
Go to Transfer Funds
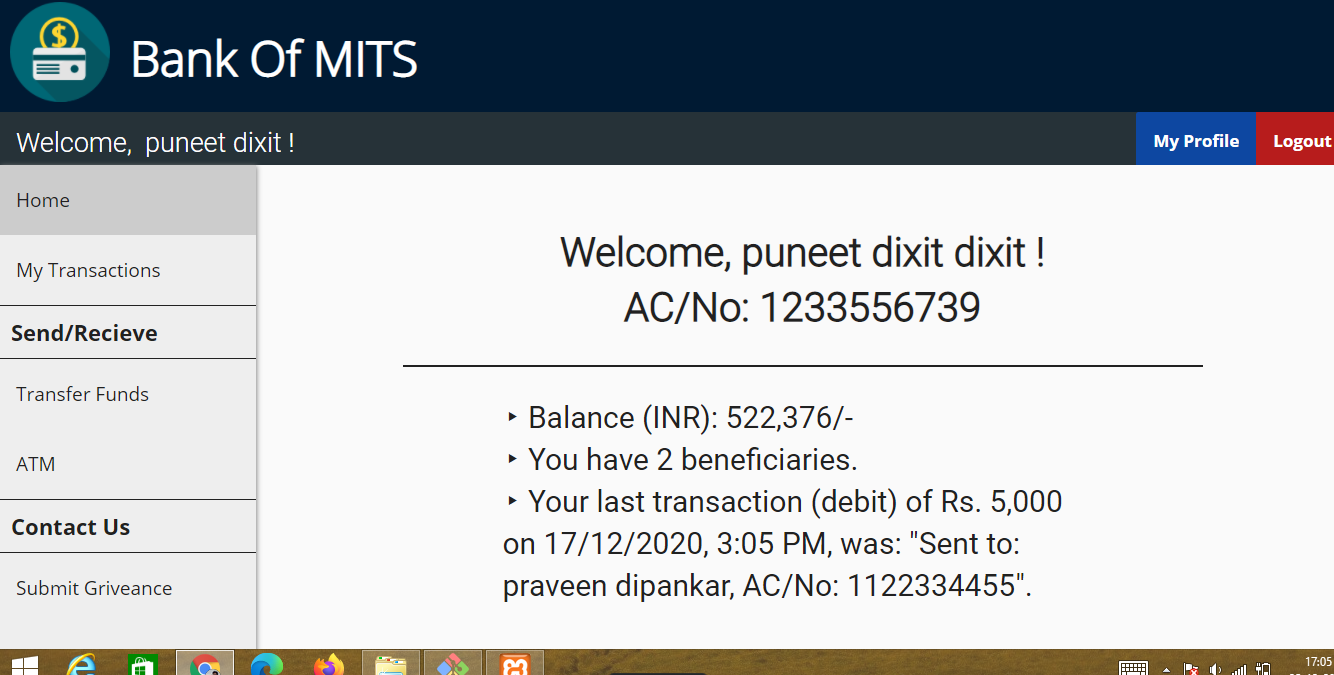[x=82, y=394]
